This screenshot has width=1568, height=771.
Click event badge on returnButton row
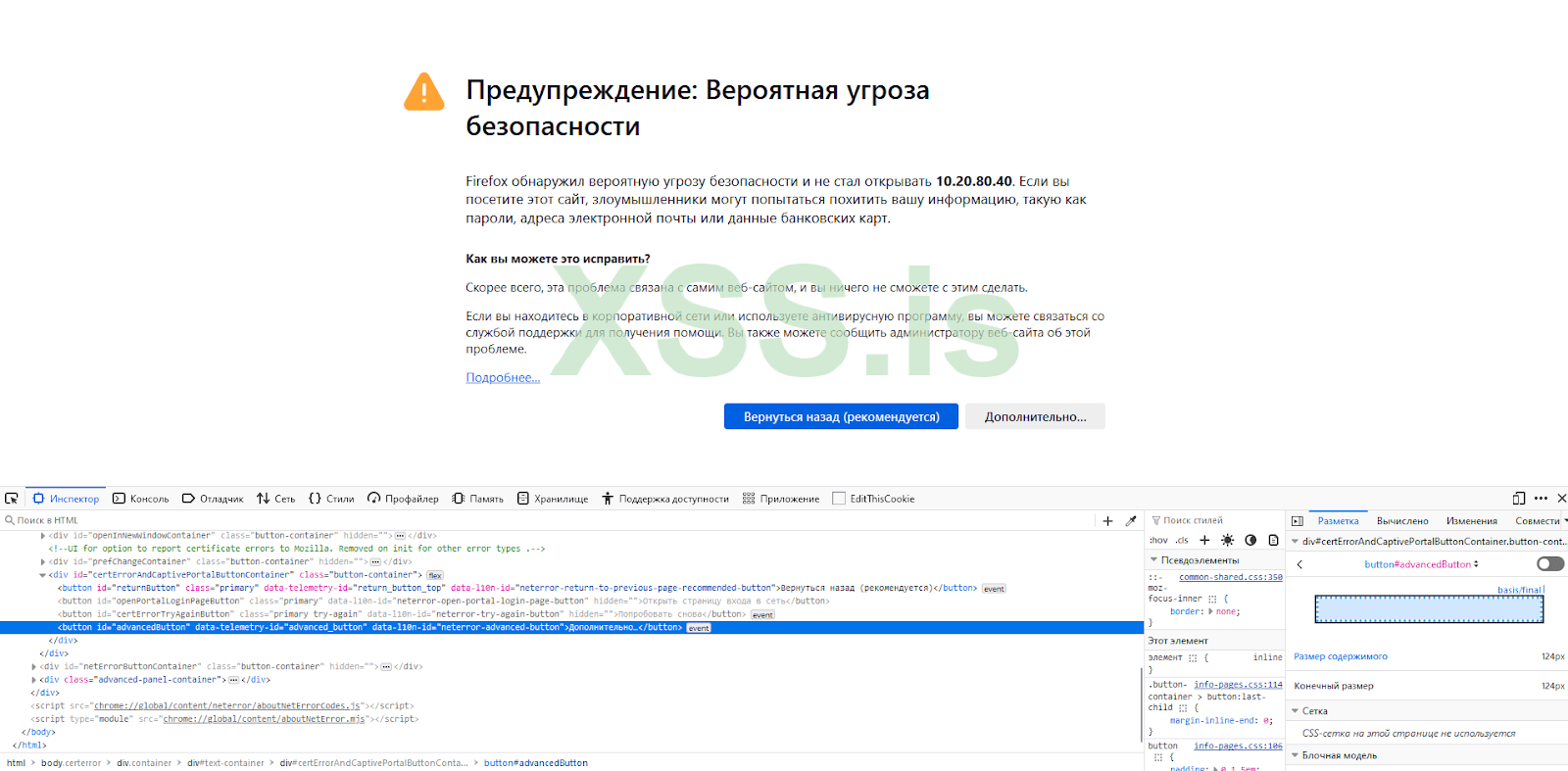click(994, 589)
